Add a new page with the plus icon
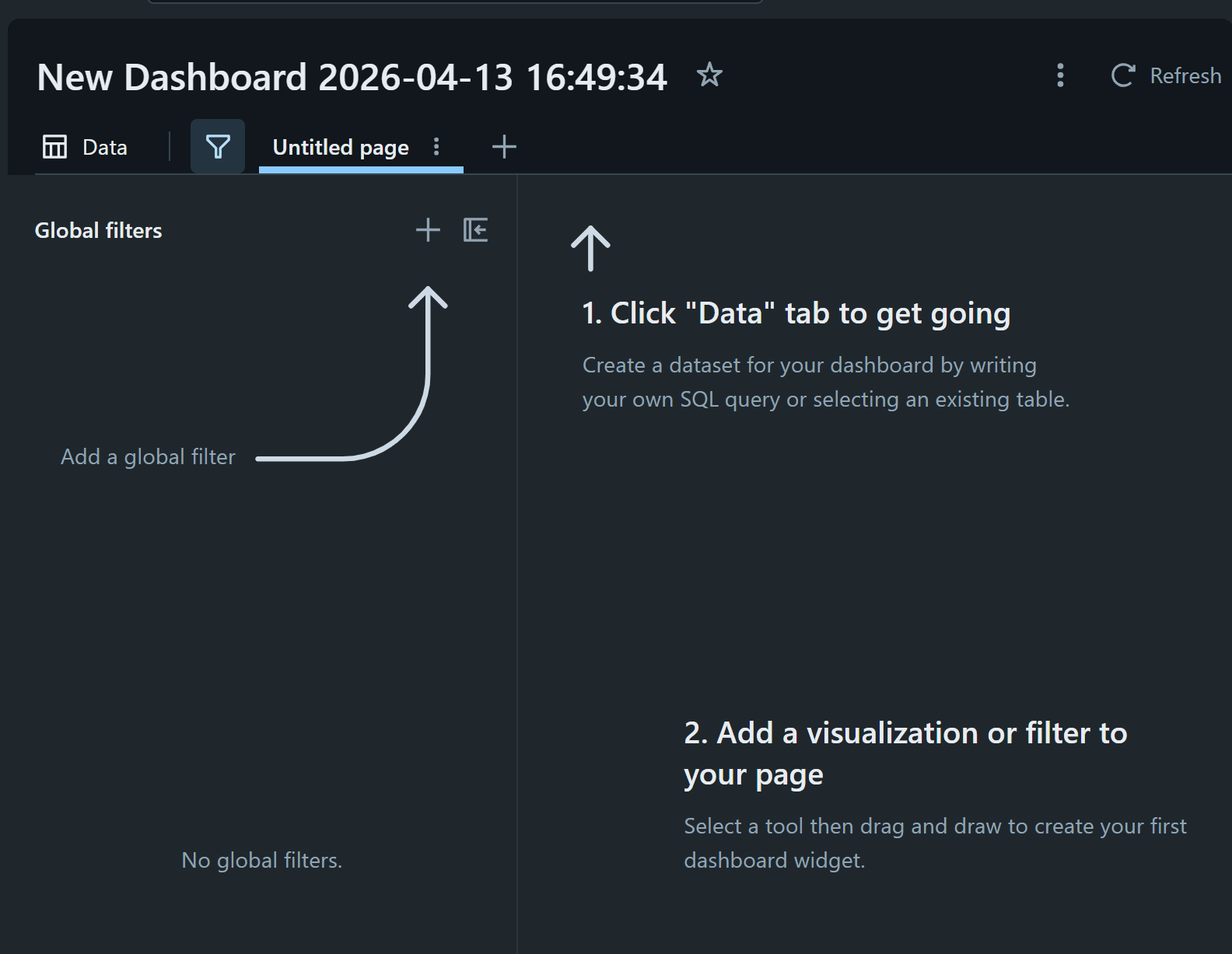1232x954 pixels. pos(504,147)
